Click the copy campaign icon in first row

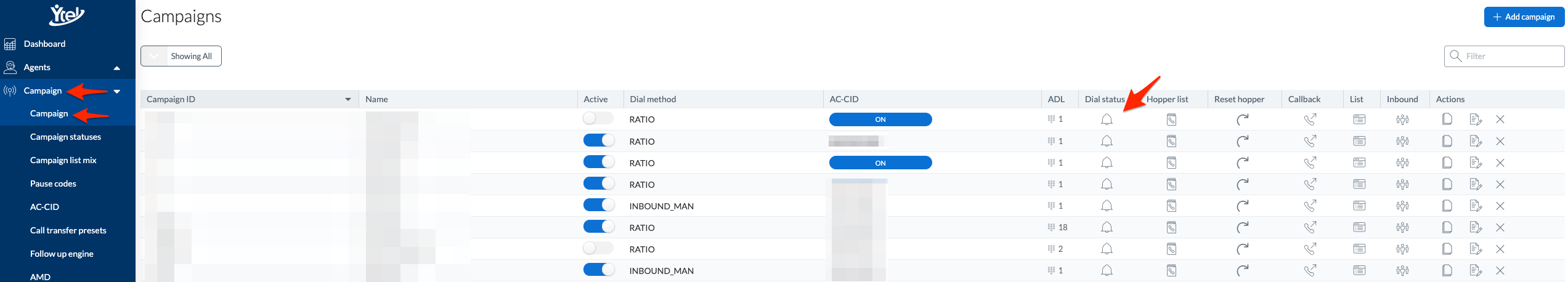(x=1447, y=119)
